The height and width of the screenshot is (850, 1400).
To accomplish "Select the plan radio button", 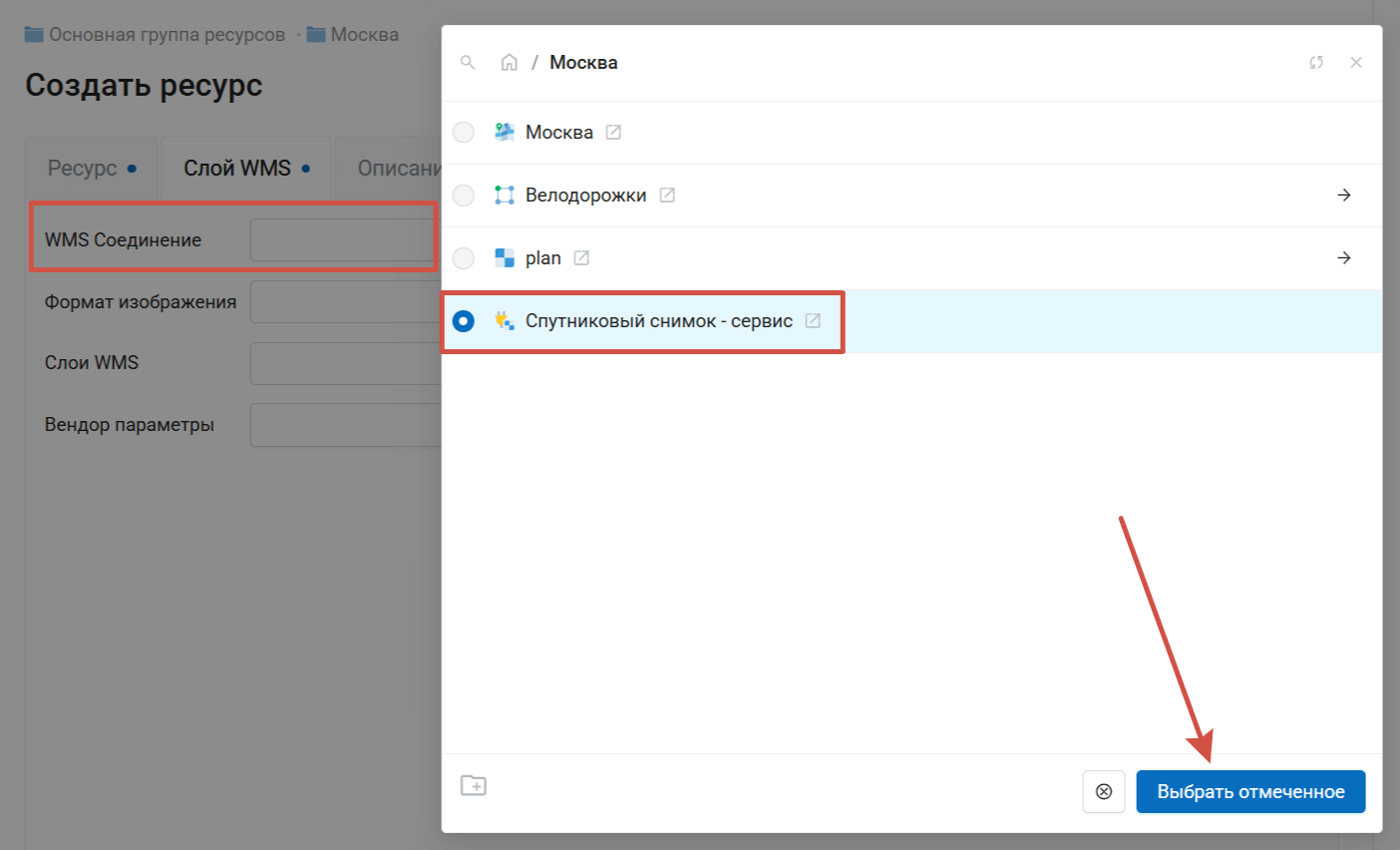I will point(464,258).
